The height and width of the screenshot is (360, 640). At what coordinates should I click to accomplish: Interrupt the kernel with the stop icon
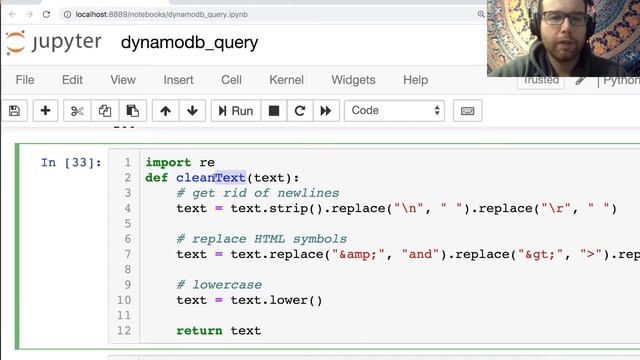pos(274,111)
